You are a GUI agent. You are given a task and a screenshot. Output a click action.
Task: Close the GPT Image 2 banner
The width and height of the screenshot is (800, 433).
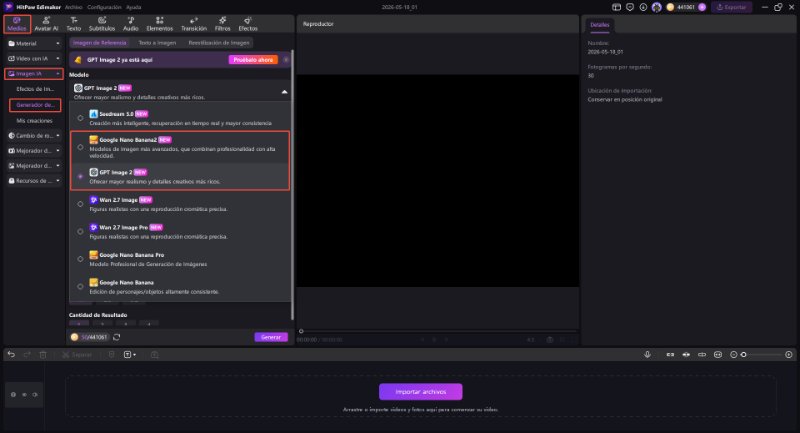click(286, 60)
